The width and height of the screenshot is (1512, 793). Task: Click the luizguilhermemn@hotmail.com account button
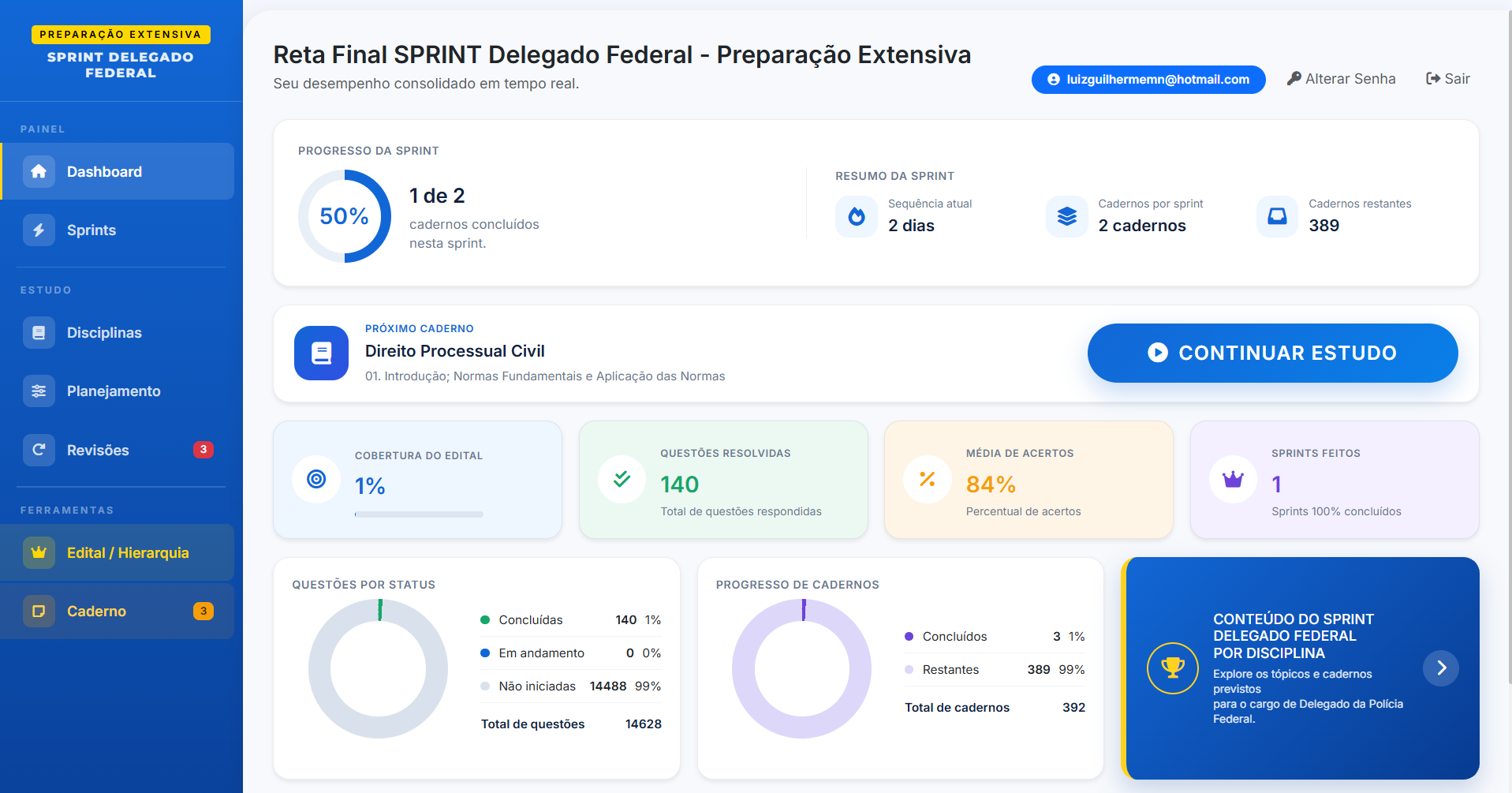pyautogui.click(x=1148, y=80)
